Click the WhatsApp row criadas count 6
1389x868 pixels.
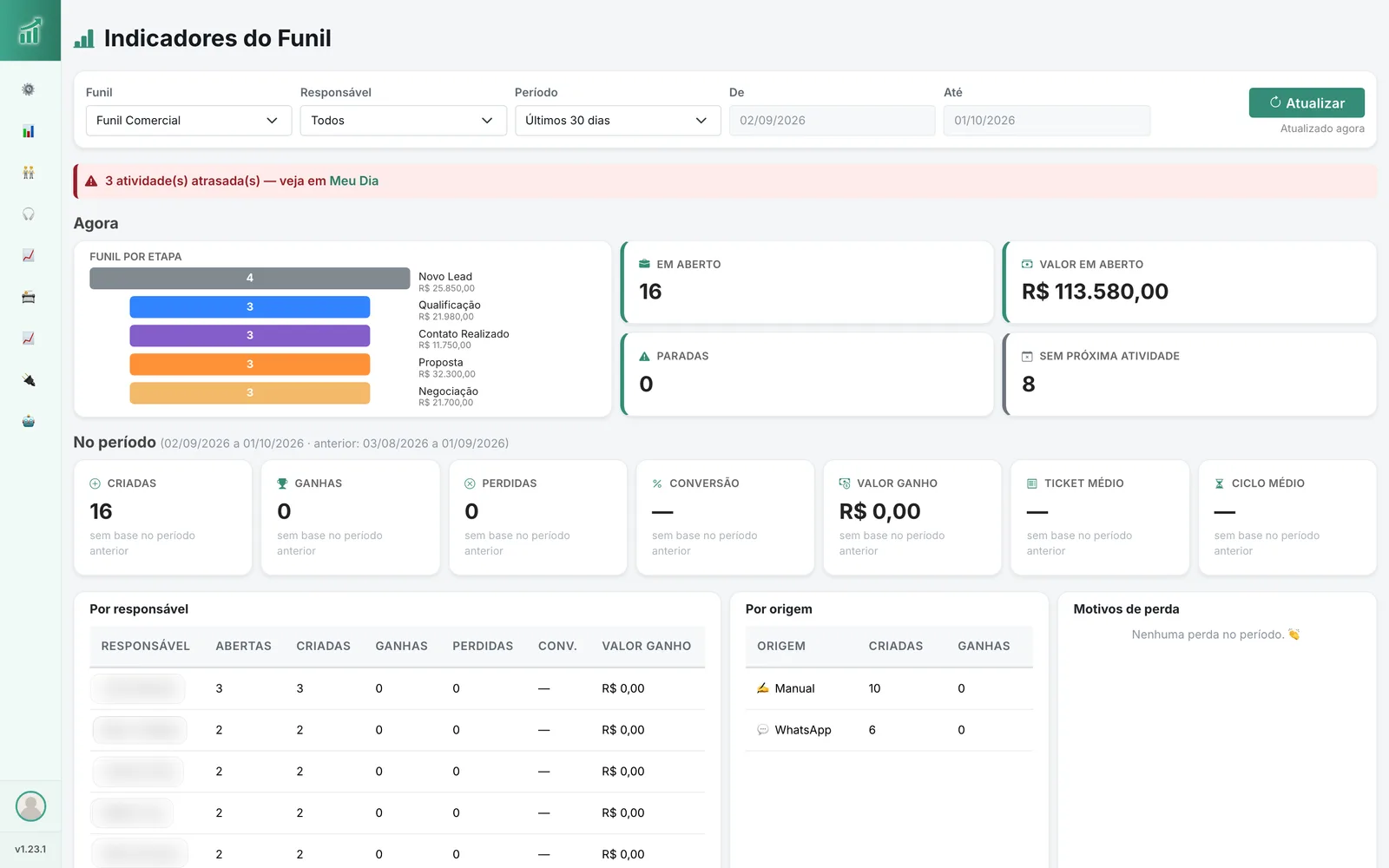(872, 730)
